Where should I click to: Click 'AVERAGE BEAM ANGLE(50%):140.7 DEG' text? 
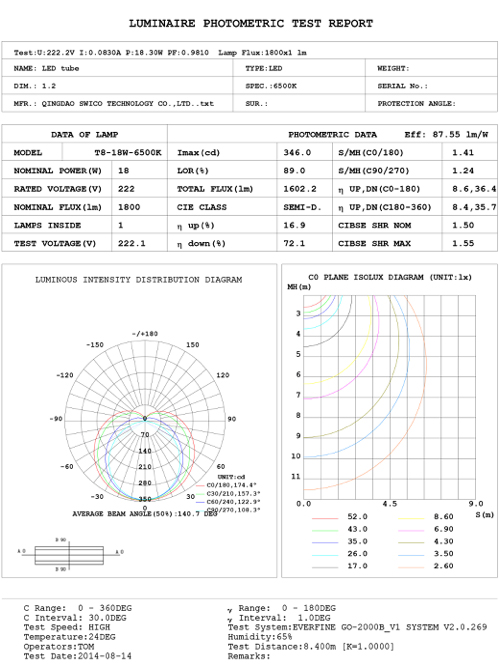145,514
